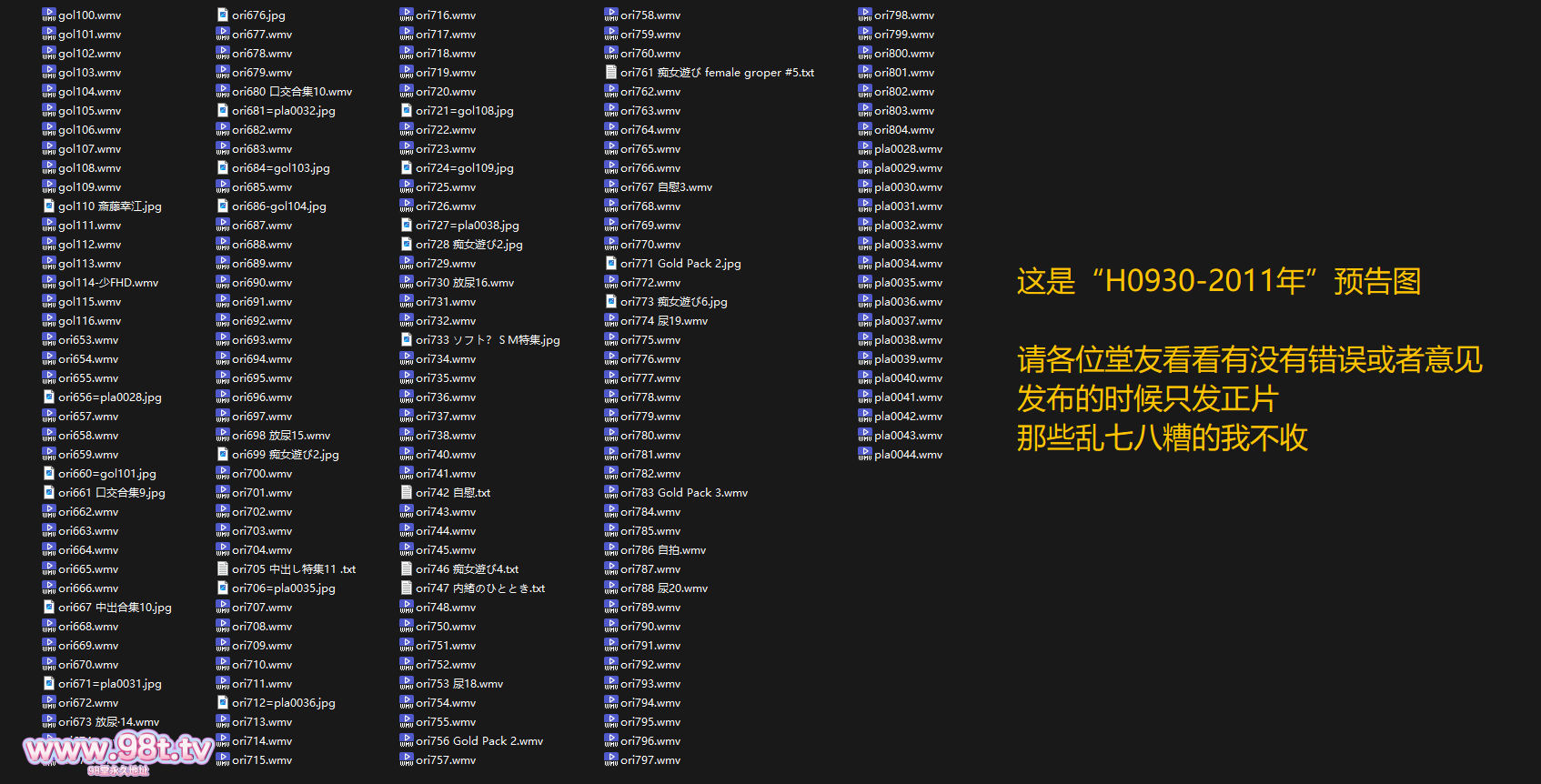
Task: Click the video icon beside ori716.wmv
Action: point(407,15)
